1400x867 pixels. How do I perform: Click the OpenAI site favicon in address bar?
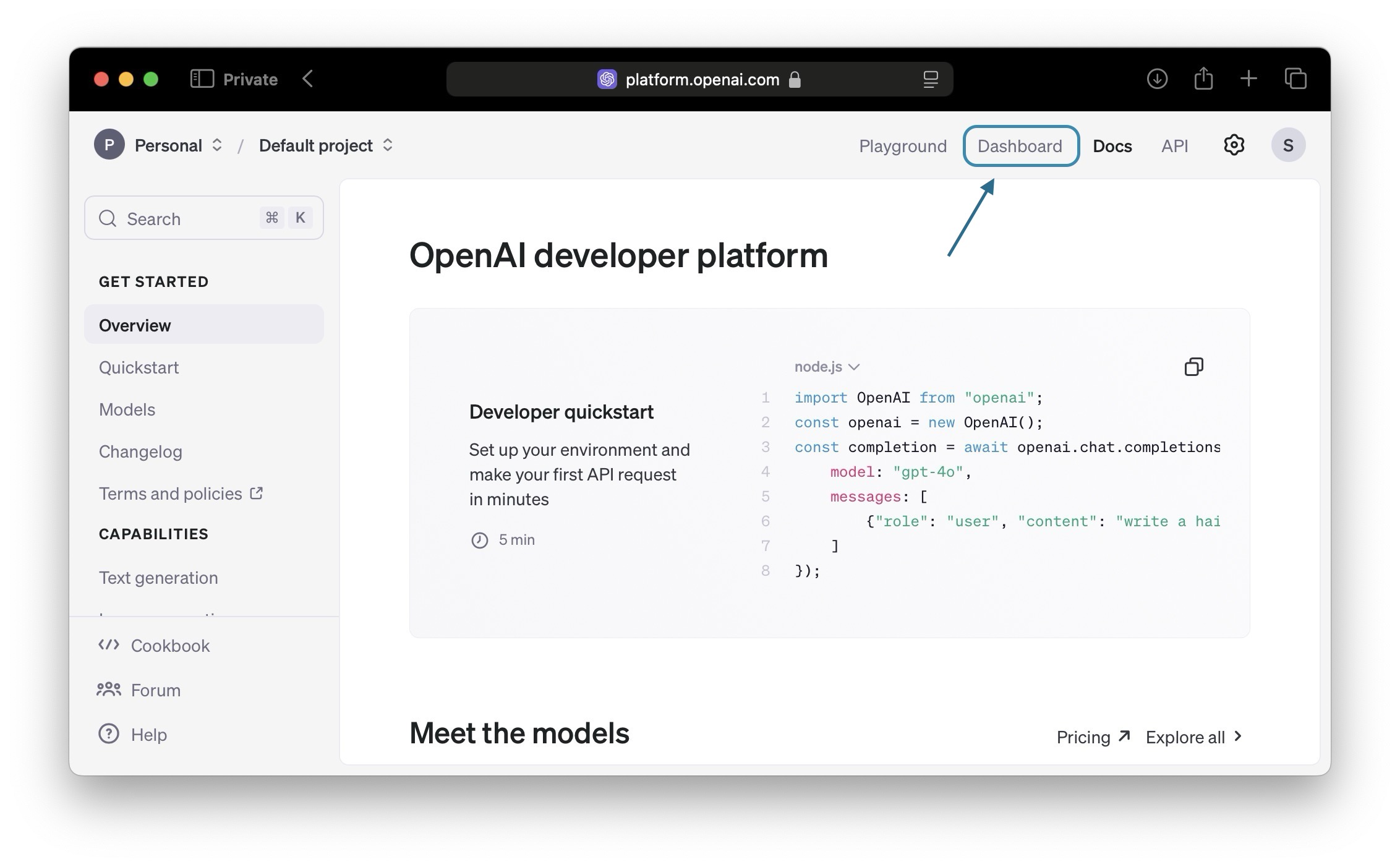[x=607, y=79]
